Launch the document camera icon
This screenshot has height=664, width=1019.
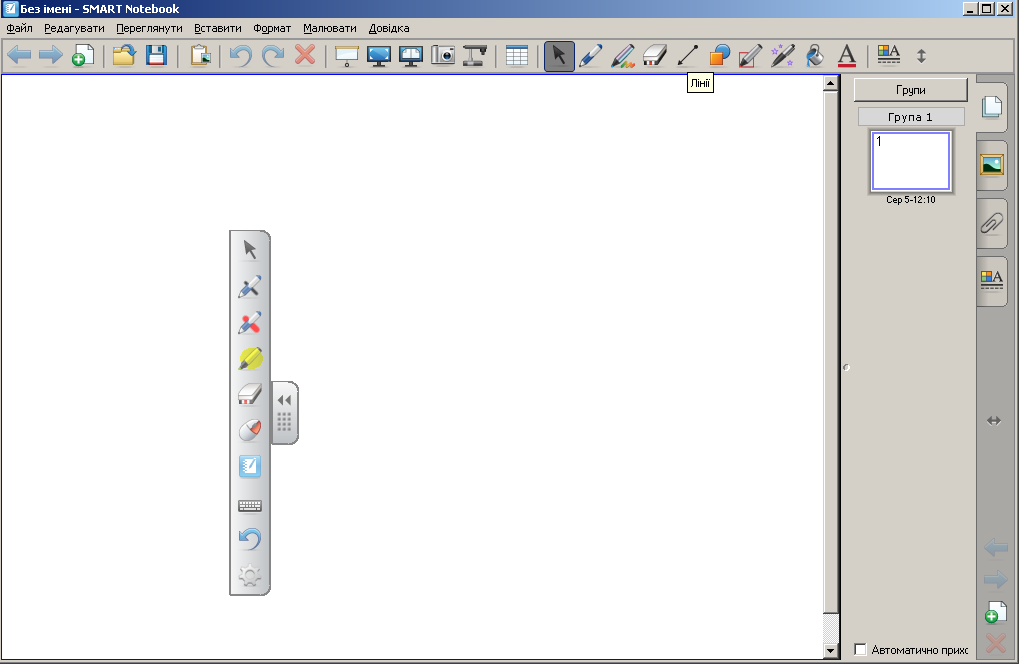[475, 56]
